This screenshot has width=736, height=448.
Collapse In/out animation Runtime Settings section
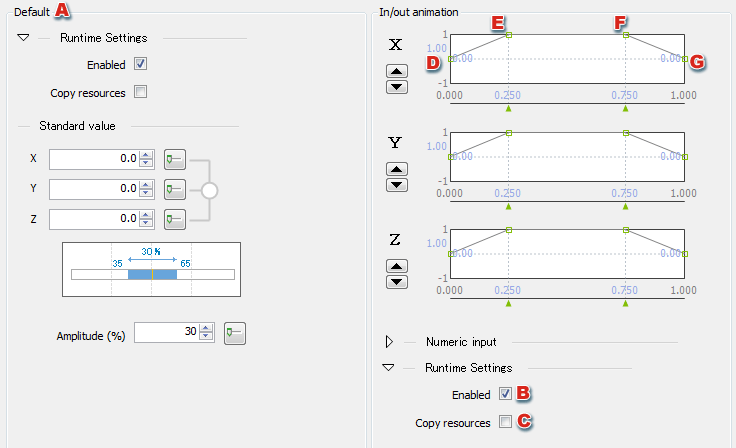tap(389, 368)
